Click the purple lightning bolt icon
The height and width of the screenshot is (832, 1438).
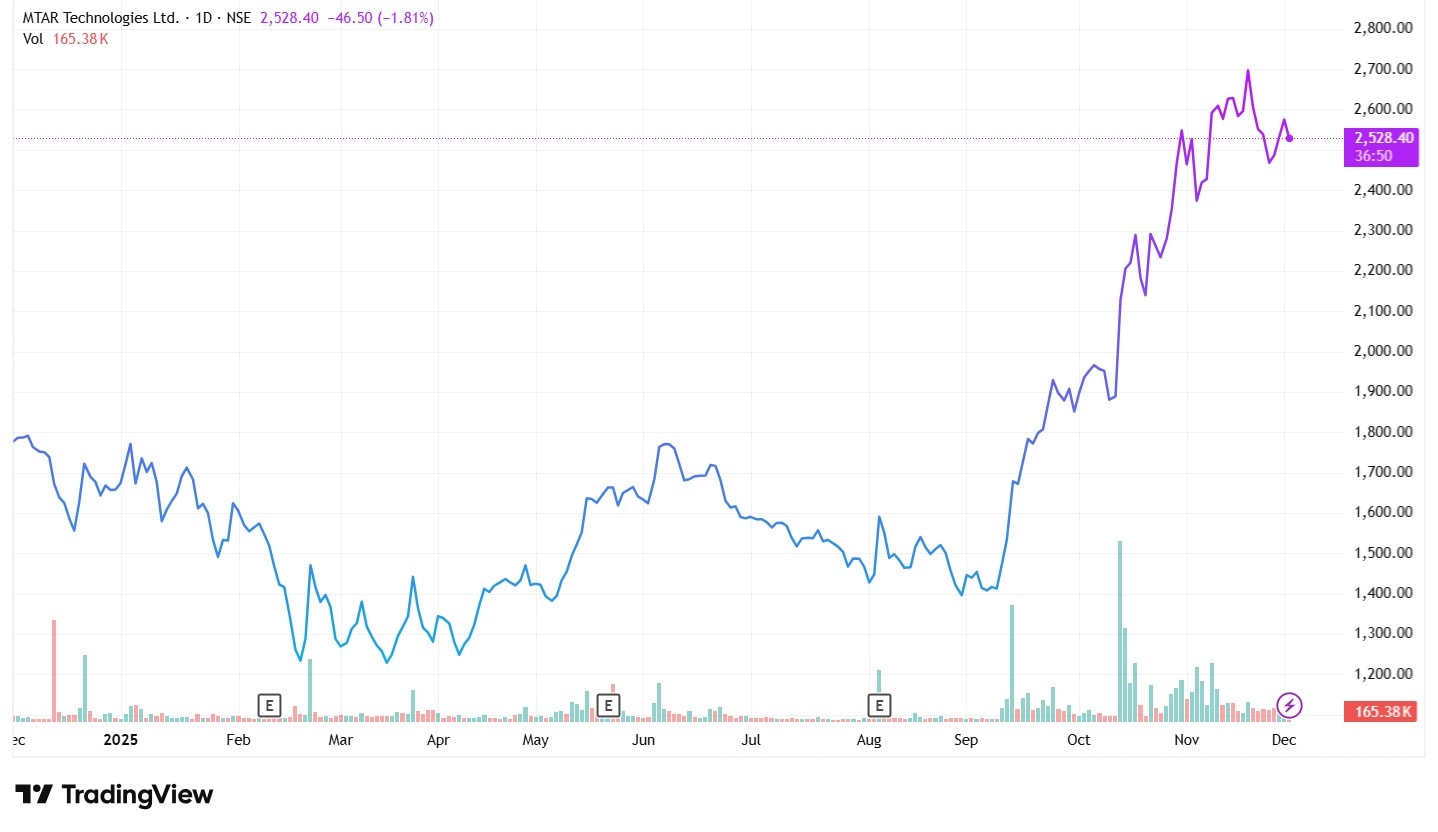tap(1289, 705)
